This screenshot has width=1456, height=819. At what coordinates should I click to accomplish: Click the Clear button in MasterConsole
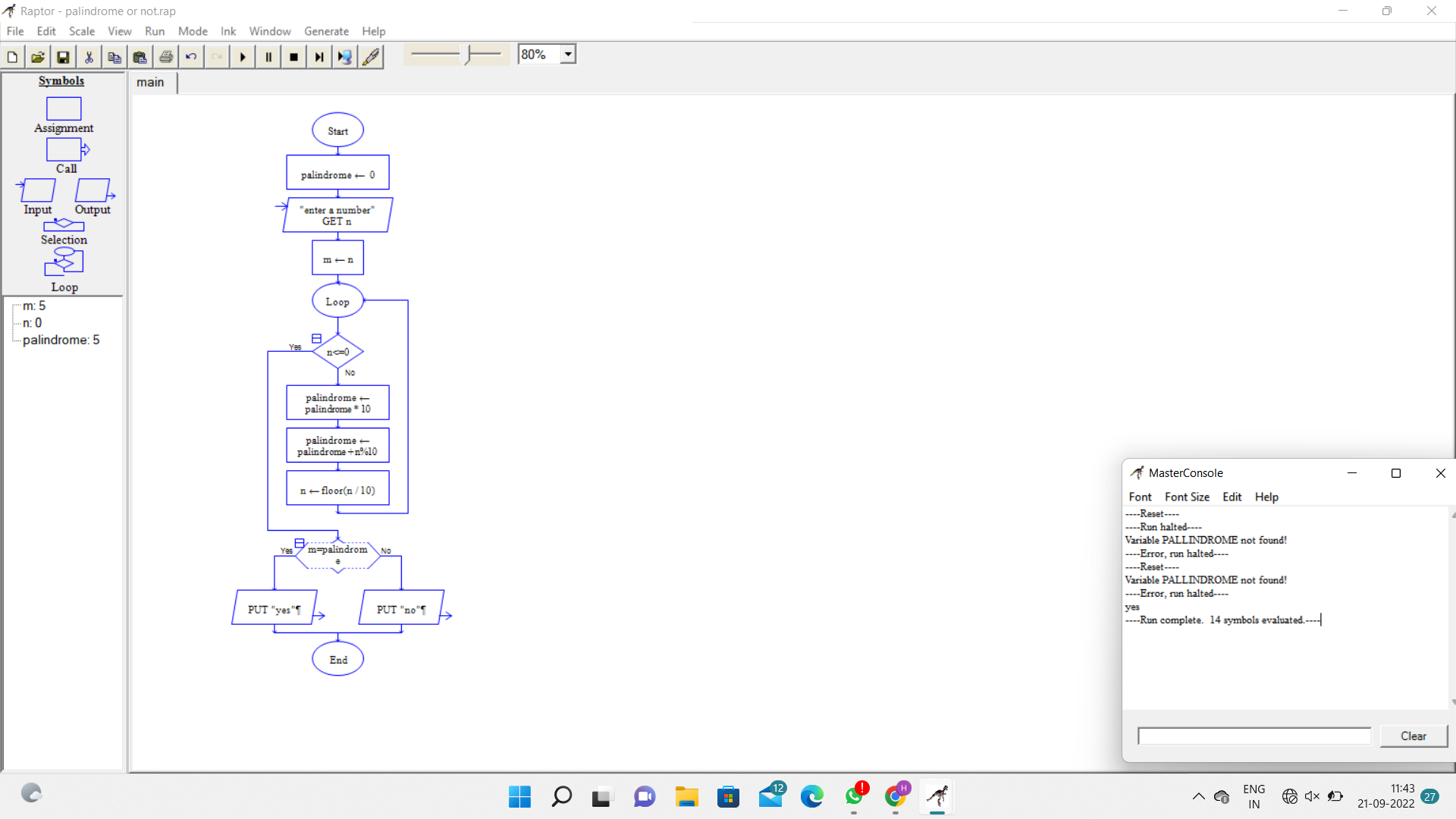click(1413, 736)
